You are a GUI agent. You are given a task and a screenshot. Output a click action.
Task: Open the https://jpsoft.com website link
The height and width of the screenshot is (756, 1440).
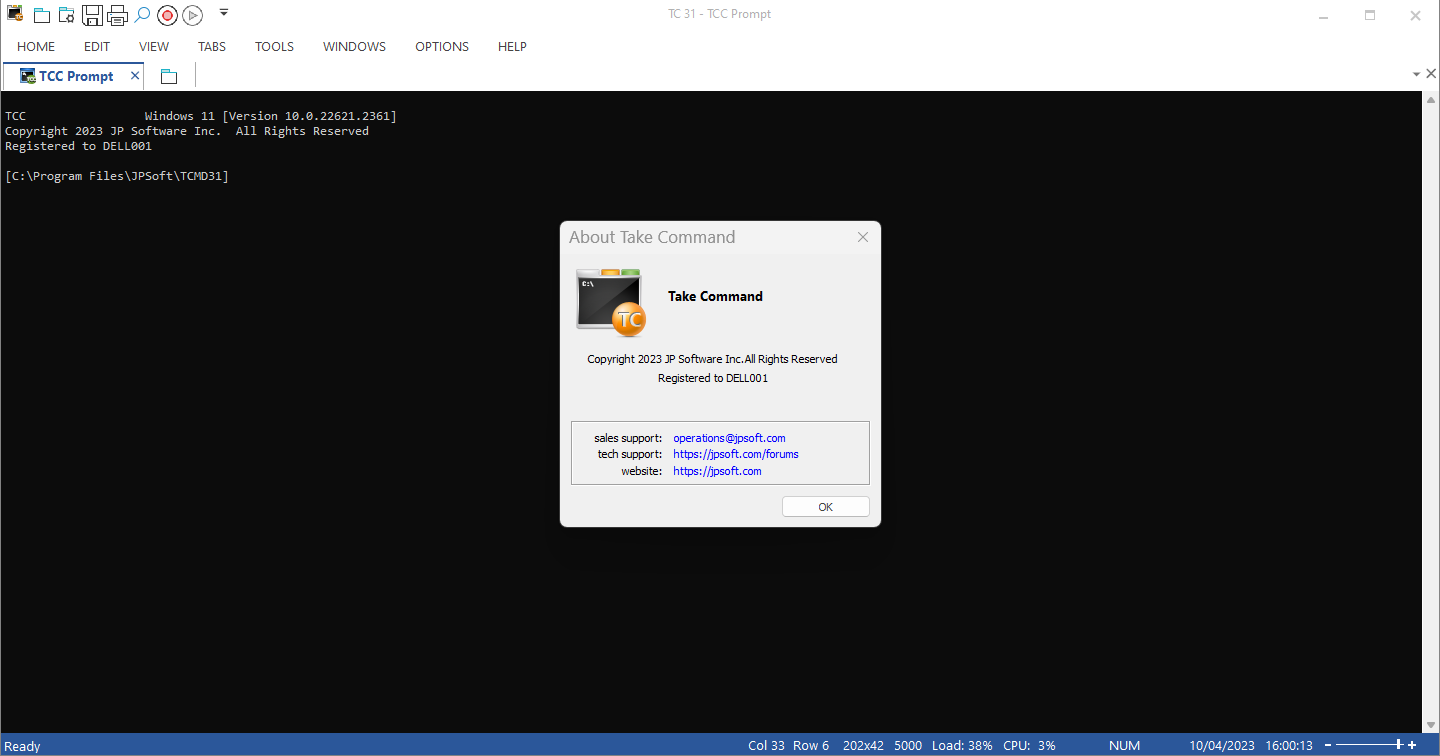pos(717,471)
